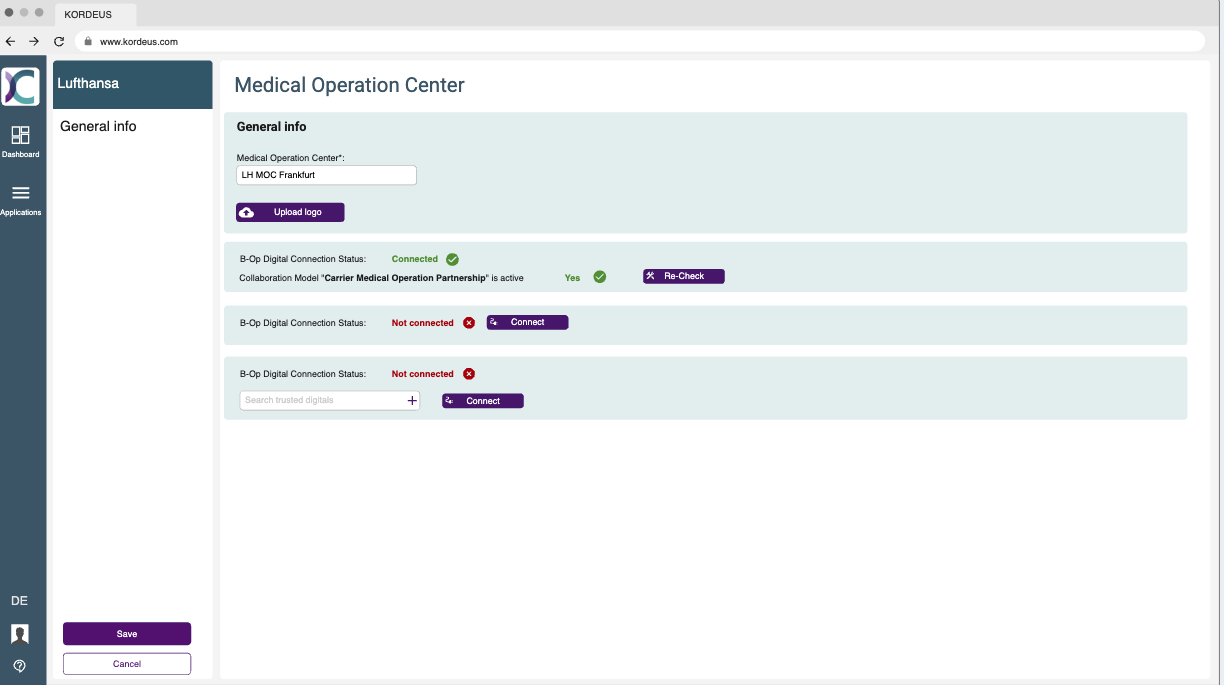Switch language with the DE selector
This screenshot has height=685, width=1224.
(19, 601)
